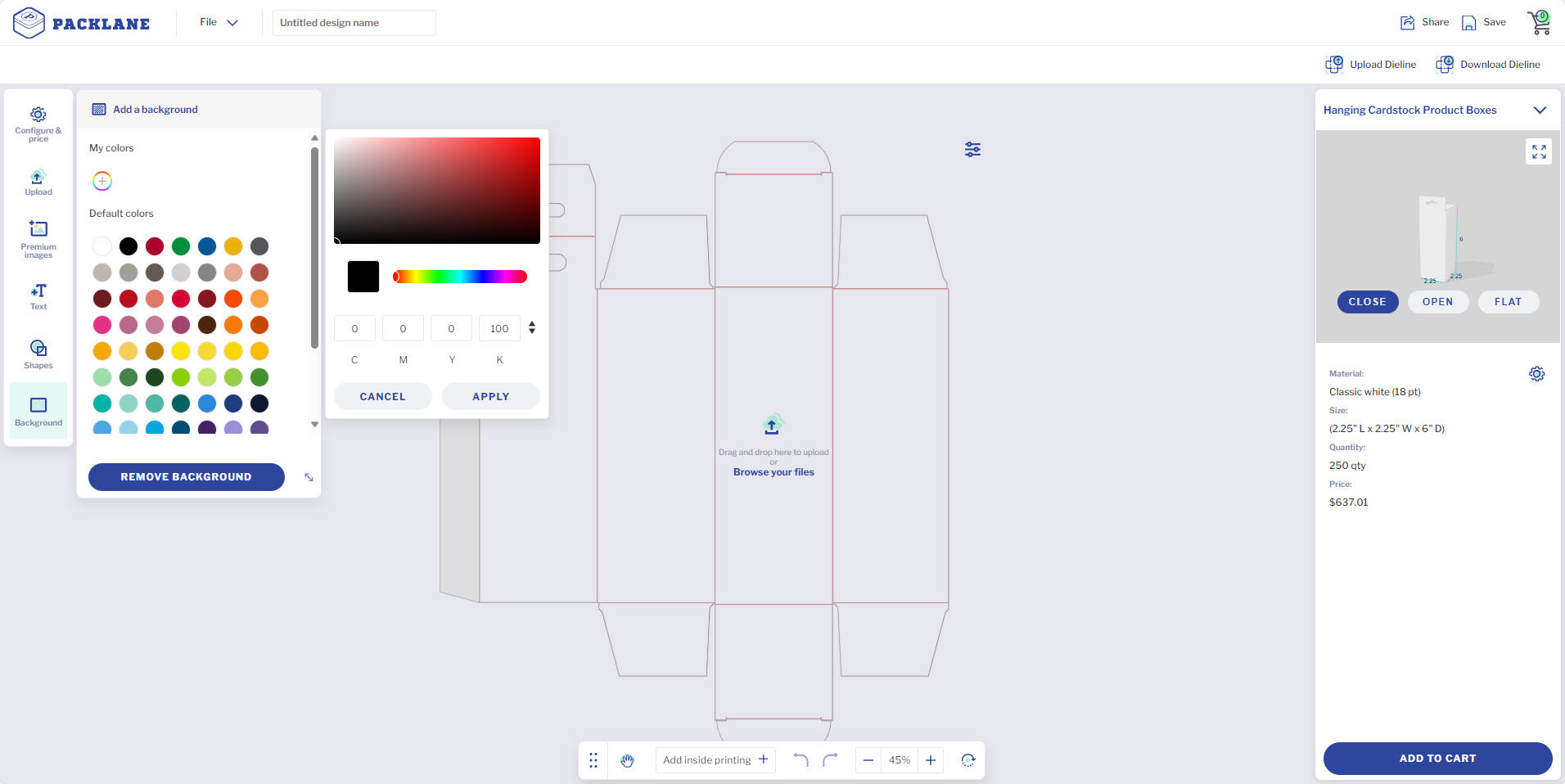Image resolution: width=1565 pixels, height=784 pixels.
Task: Apply the selected color
Action: [490, 396]
